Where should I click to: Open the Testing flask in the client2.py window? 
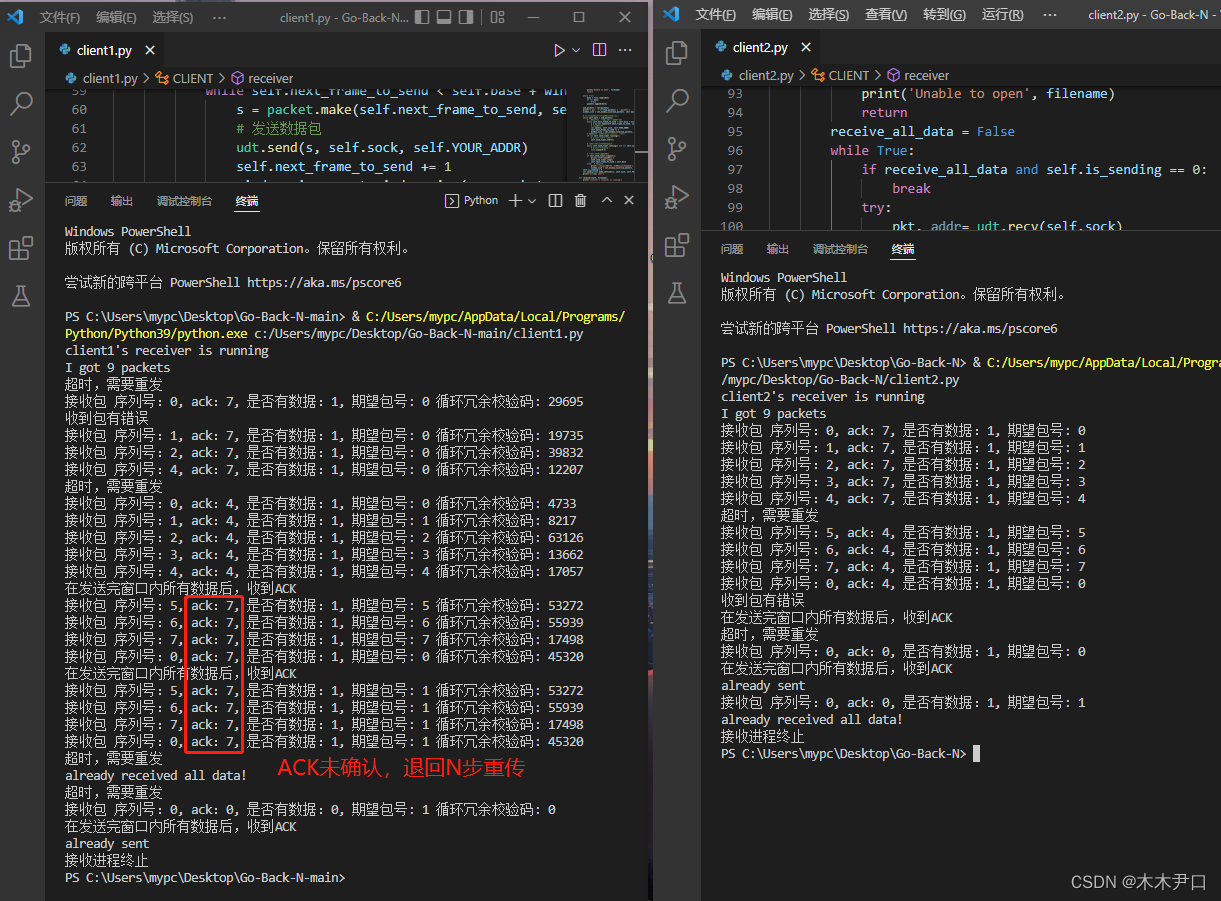pyautogui.click(x=677, y=293)
